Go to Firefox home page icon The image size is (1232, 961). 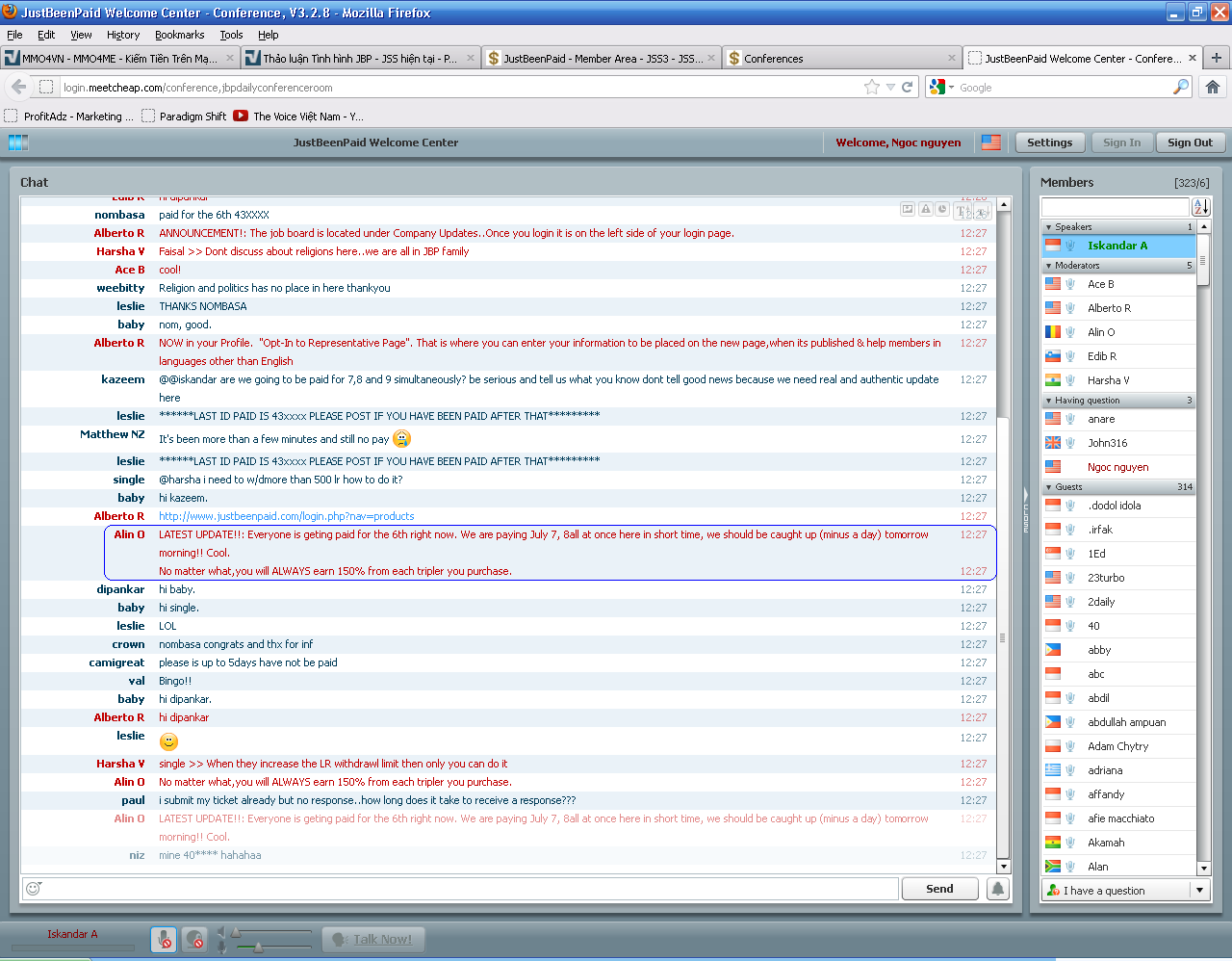pyautogui.click(x=1212, y=87)
